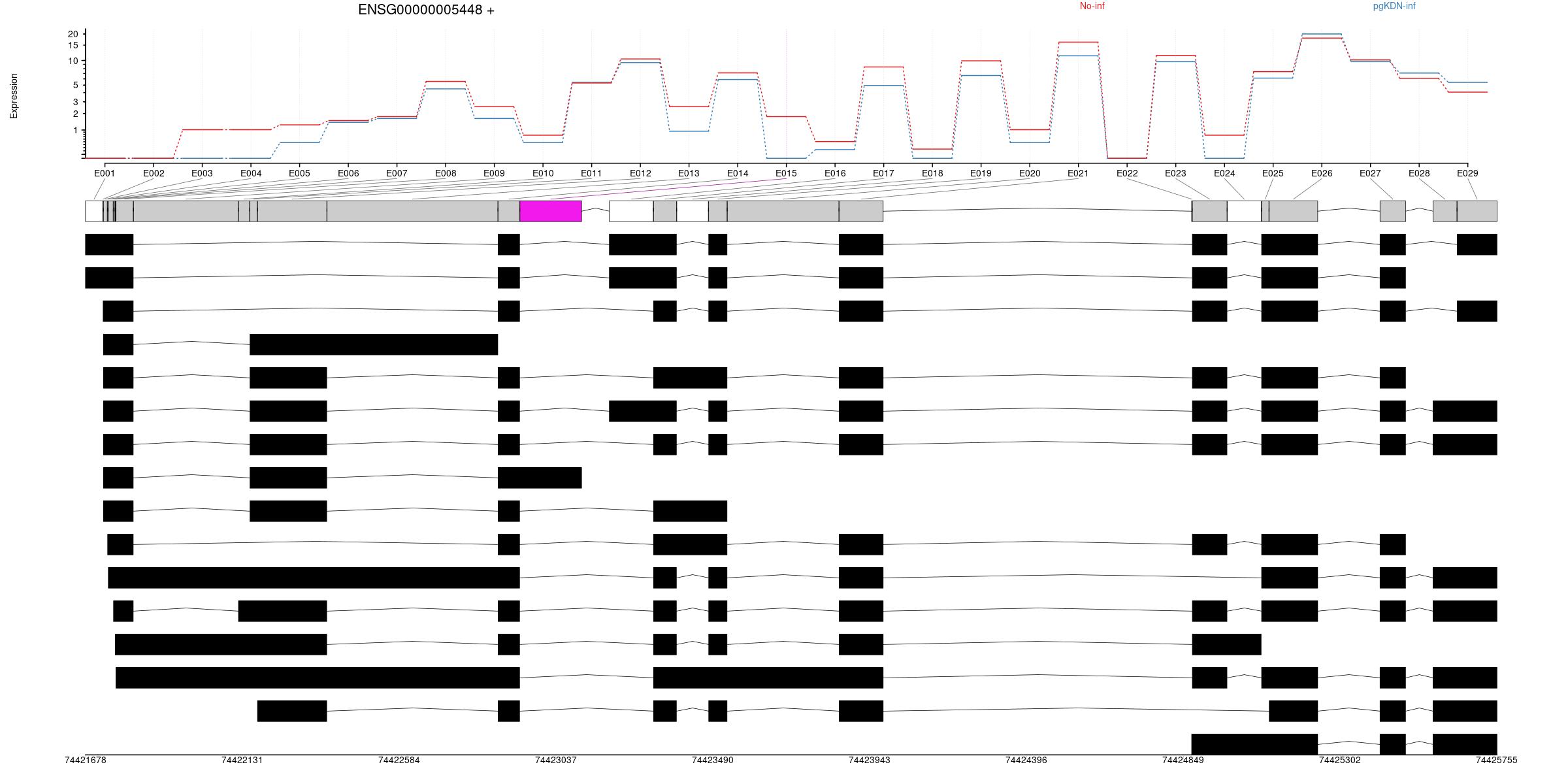This screenshot has height=771, width=1568.
Task: Click genomic coordinate 74421678
Action: [86, 761]
